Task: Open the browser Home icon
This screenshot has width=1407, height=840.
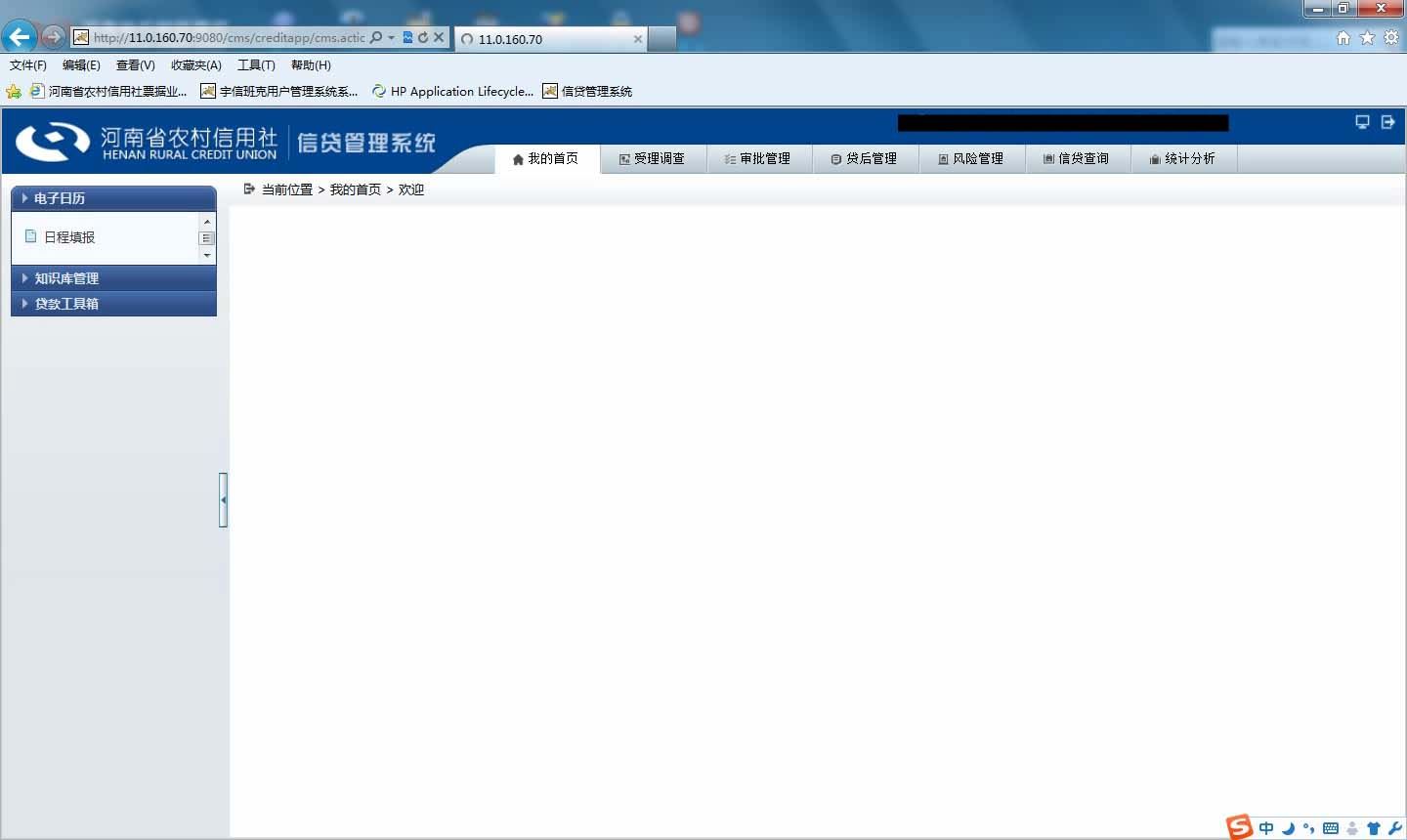Action: 1343,37
